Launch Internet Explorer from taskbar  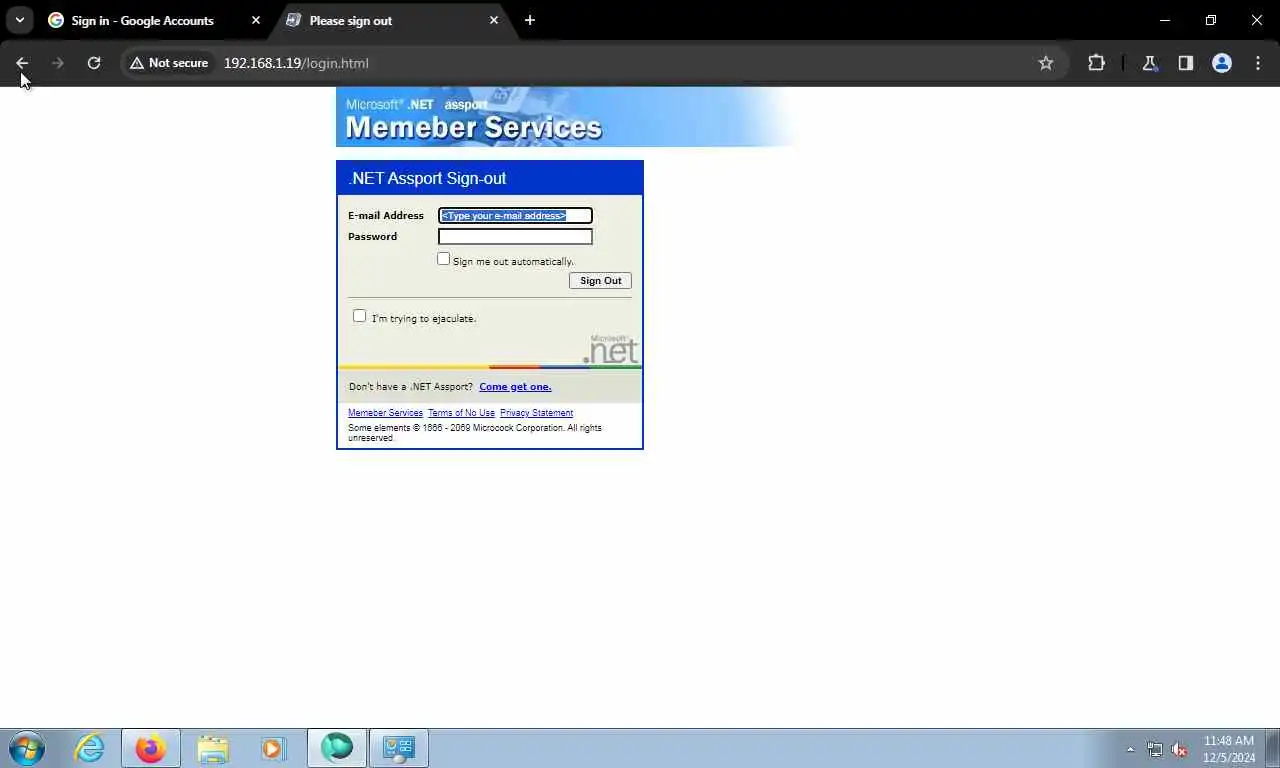click(x=90, y=748)
